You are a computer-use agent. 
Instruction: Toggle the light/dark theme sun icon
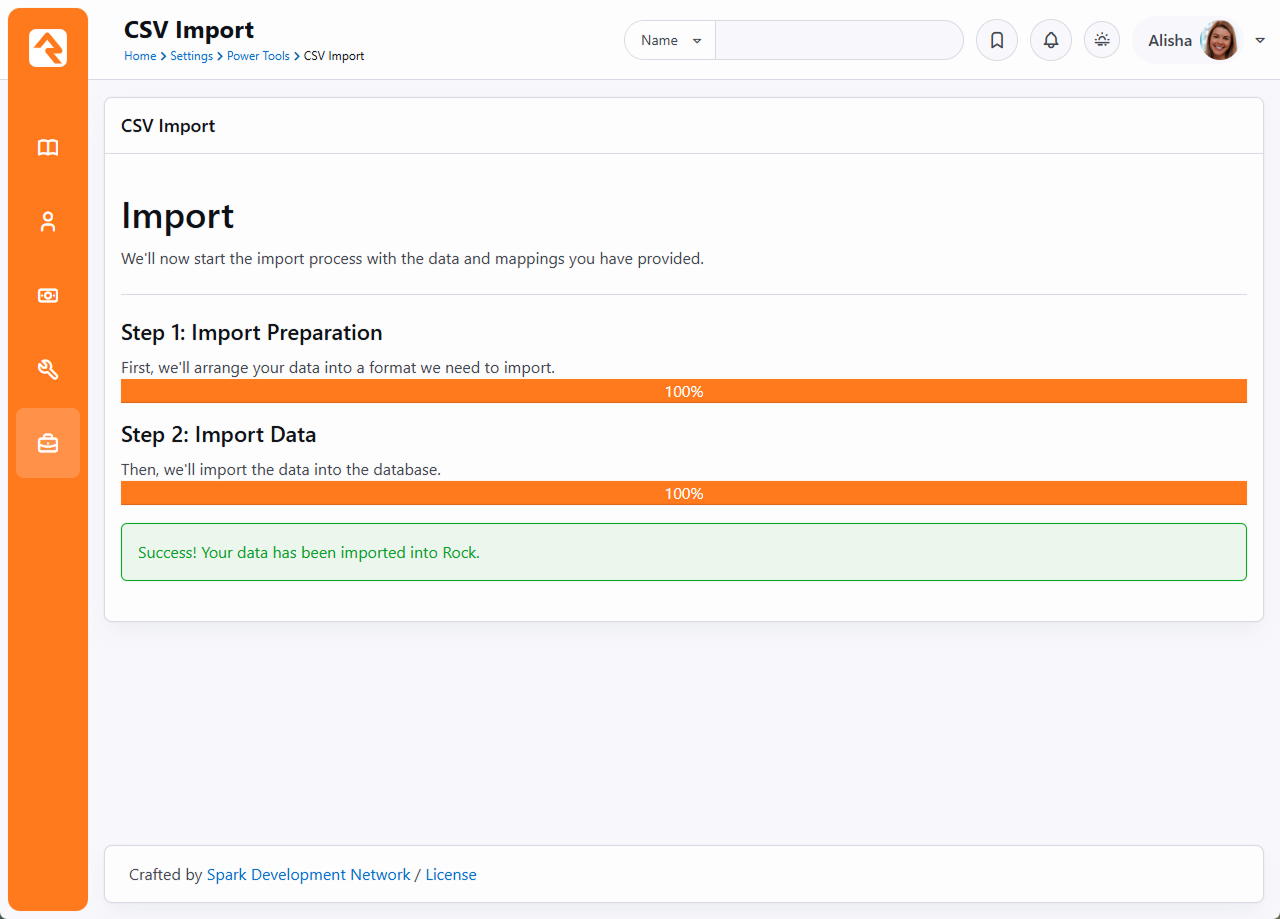1101,41
